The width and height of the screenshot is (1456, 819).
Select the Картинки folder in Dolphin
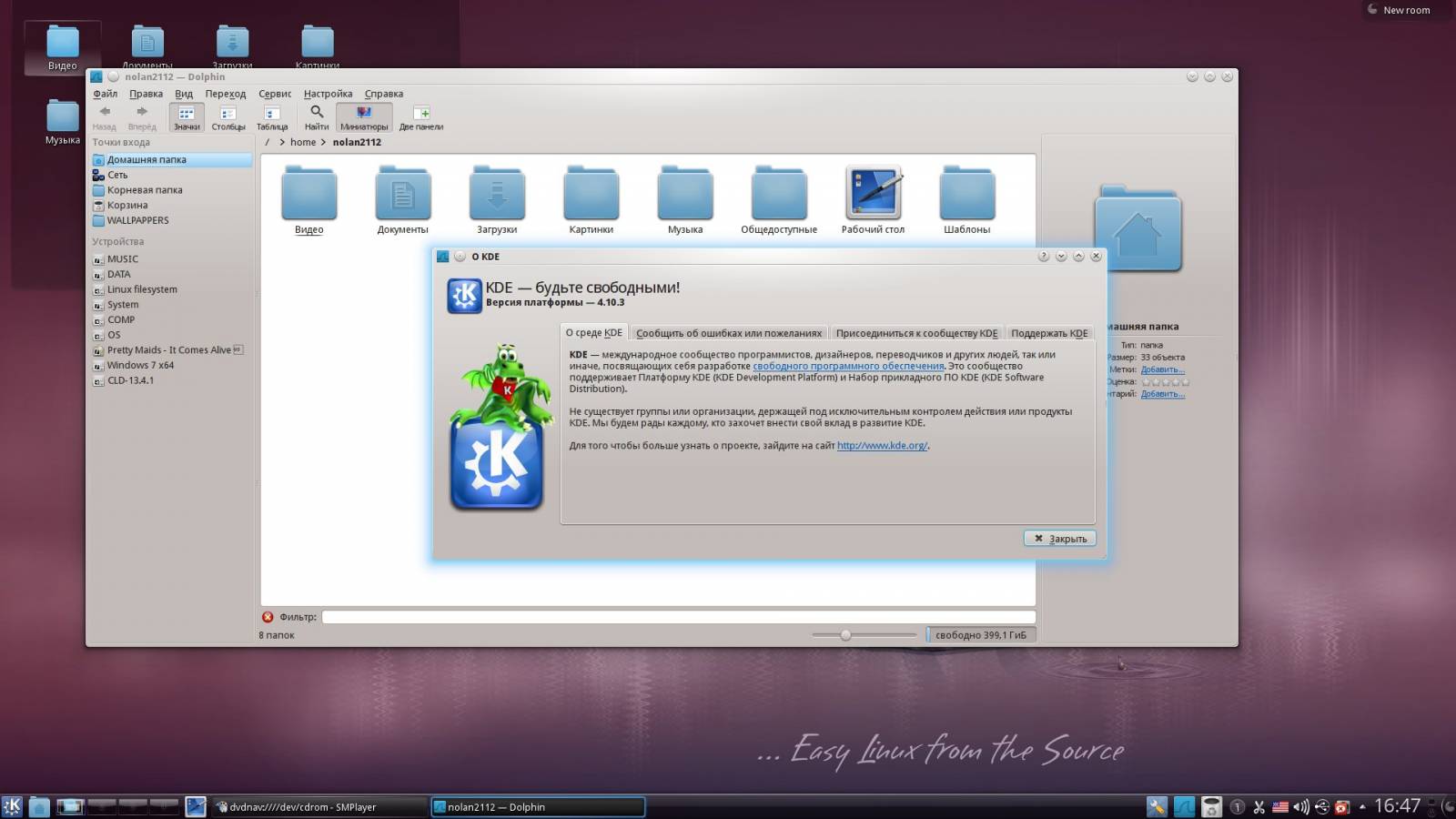tap(591, 200)
